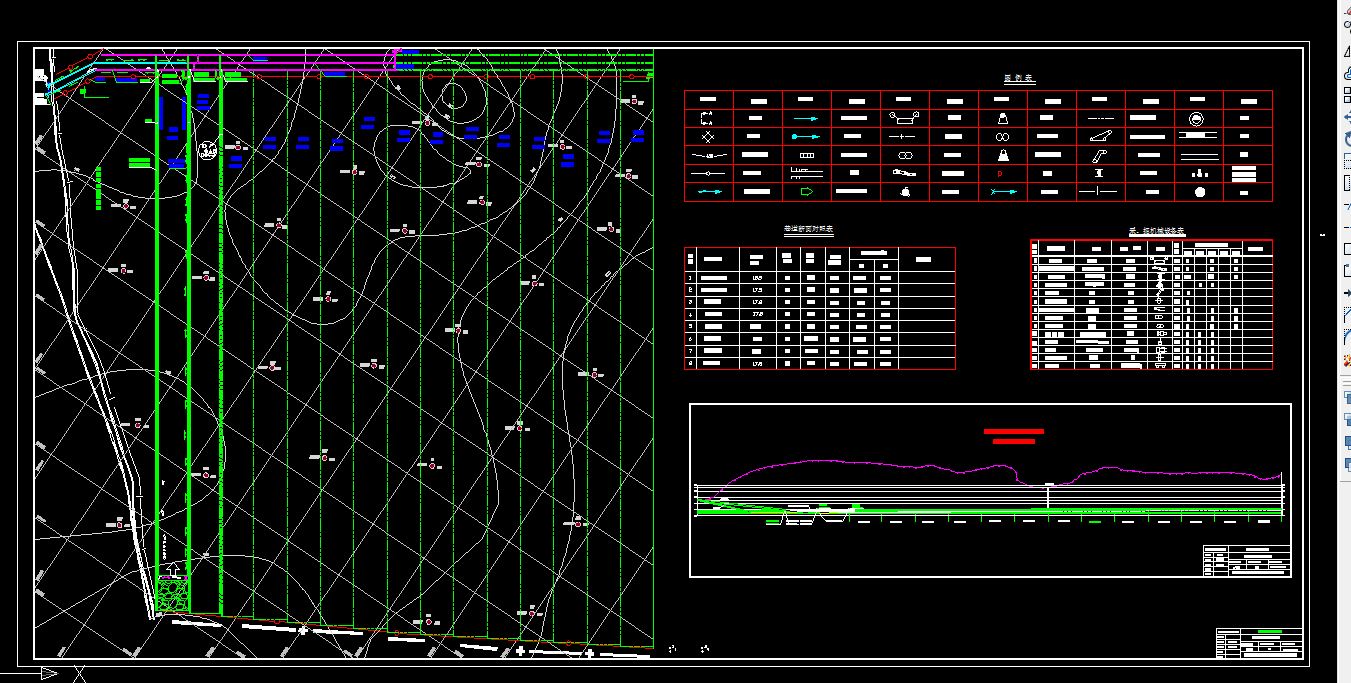The image size is (1351, 683).
Task: Select the title block in the sheet corner
Action: (x=1259, y=642)
